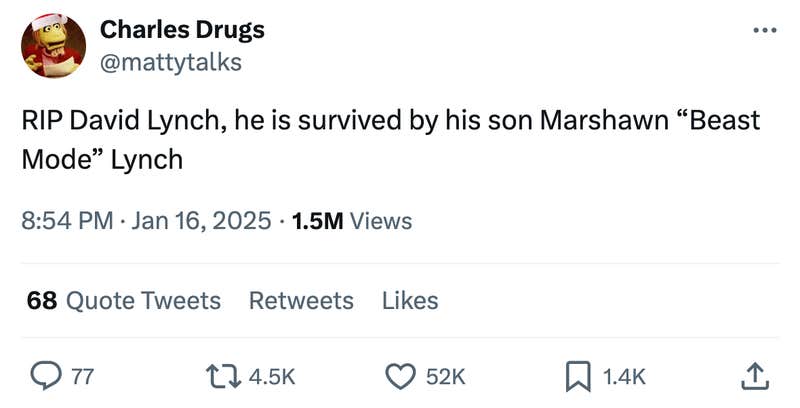The width and height of the screenshot is (800, 408).
Task: Open the 1.5M Views analytics
Action: point(352,221)
